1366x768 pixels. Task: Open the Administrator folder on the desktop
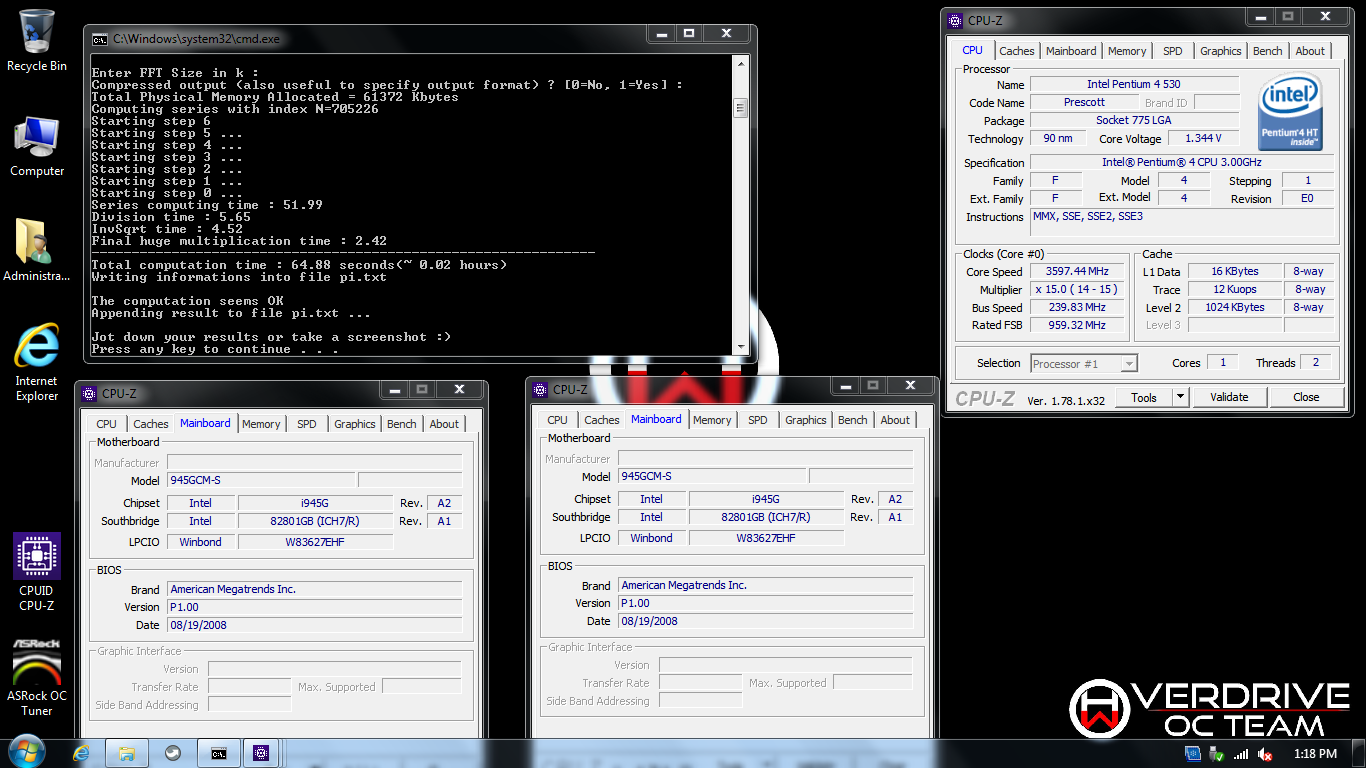(37, 250)
